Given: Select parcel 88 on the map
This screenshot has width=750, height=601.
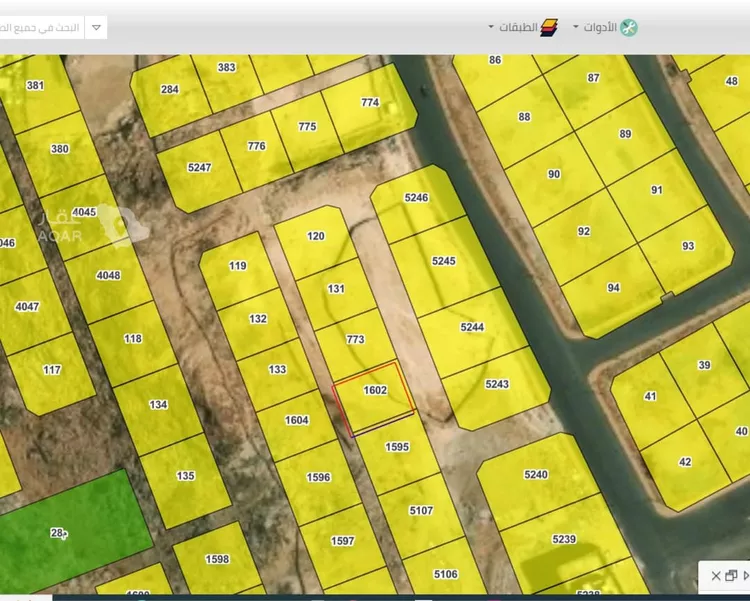Looking at the screenshot, I should click(x=524, y=122).
